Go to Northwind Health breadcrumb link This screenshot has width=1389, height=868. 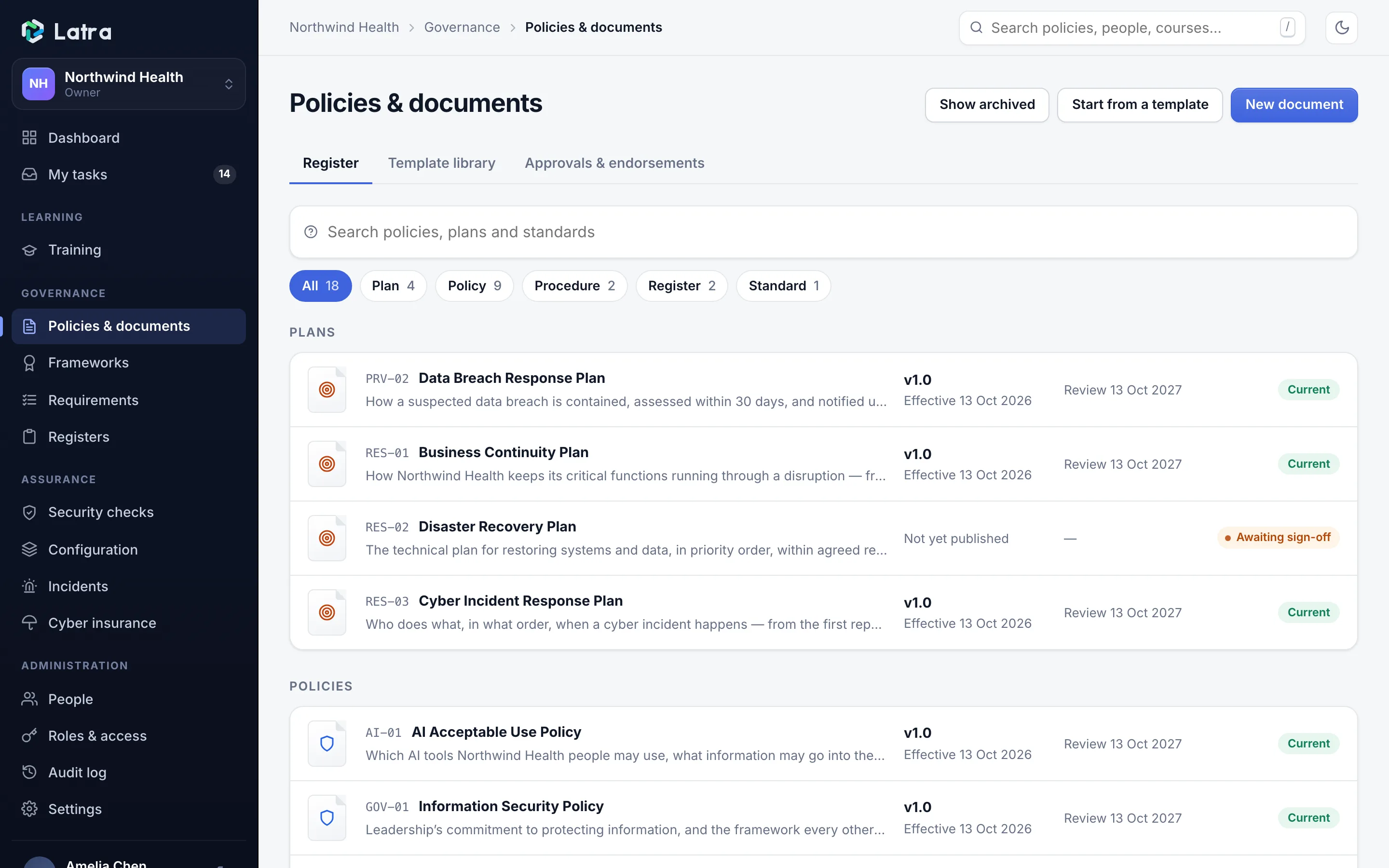point(344,27)
